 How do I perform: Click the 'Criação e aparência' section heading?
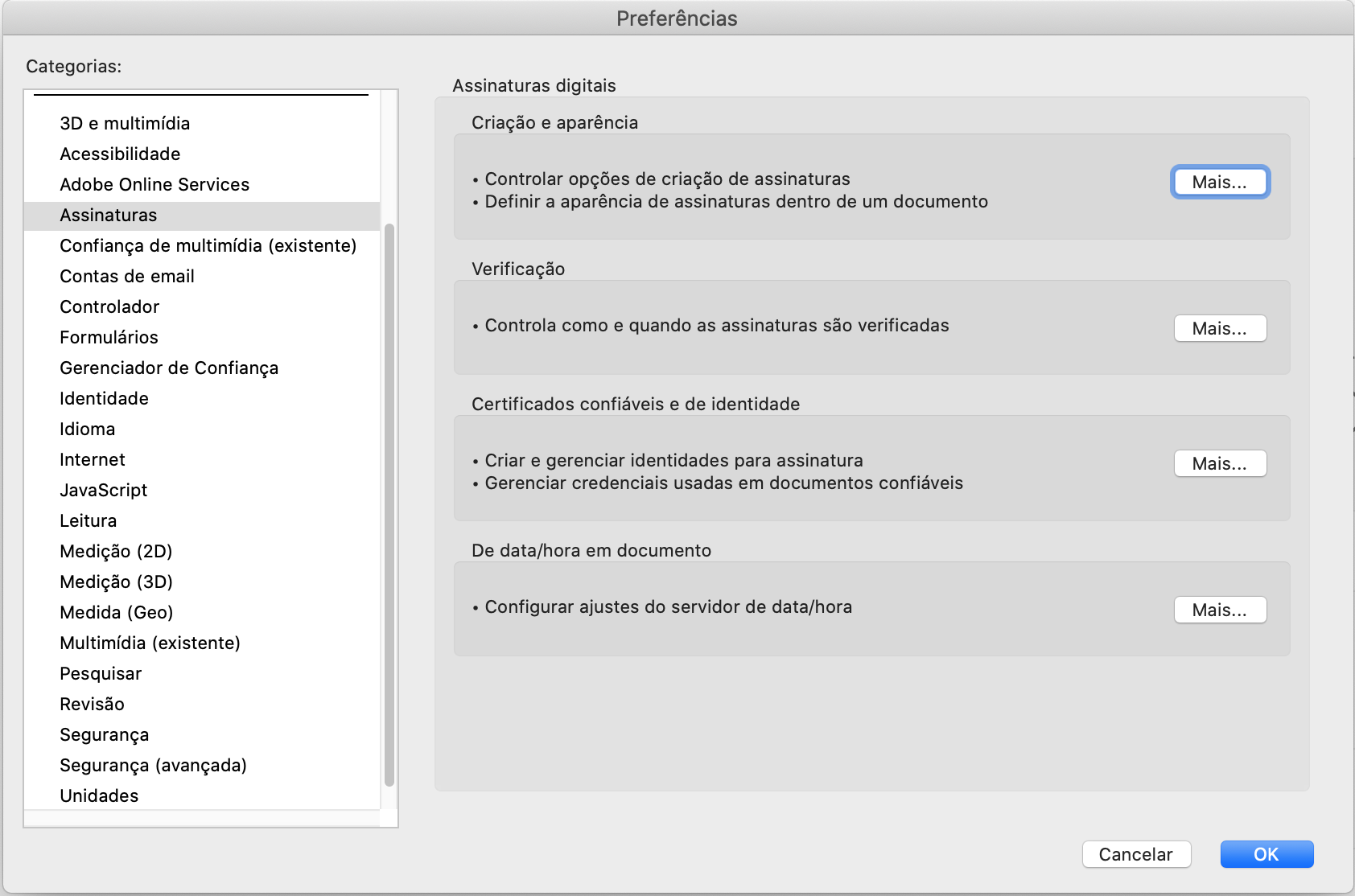[x=554, y=122]
